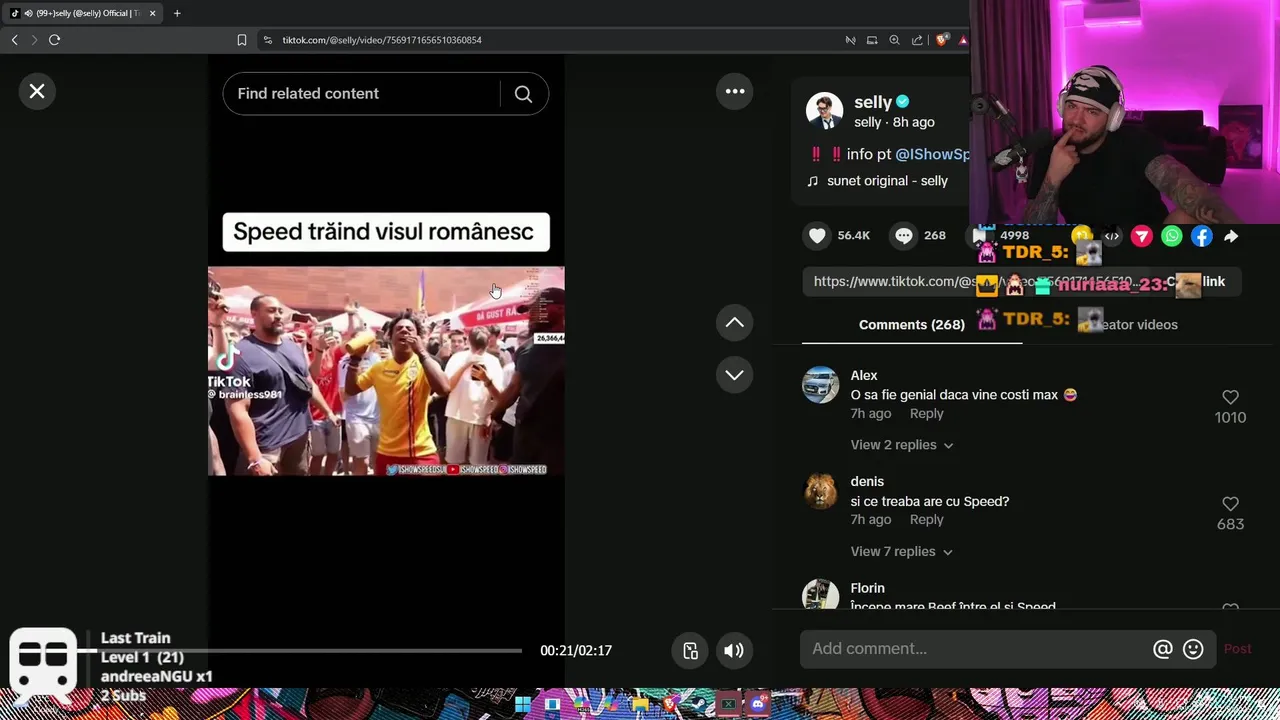Click the browser share page icon
This screenshot has height=720, width=1280.
point(917,40)
